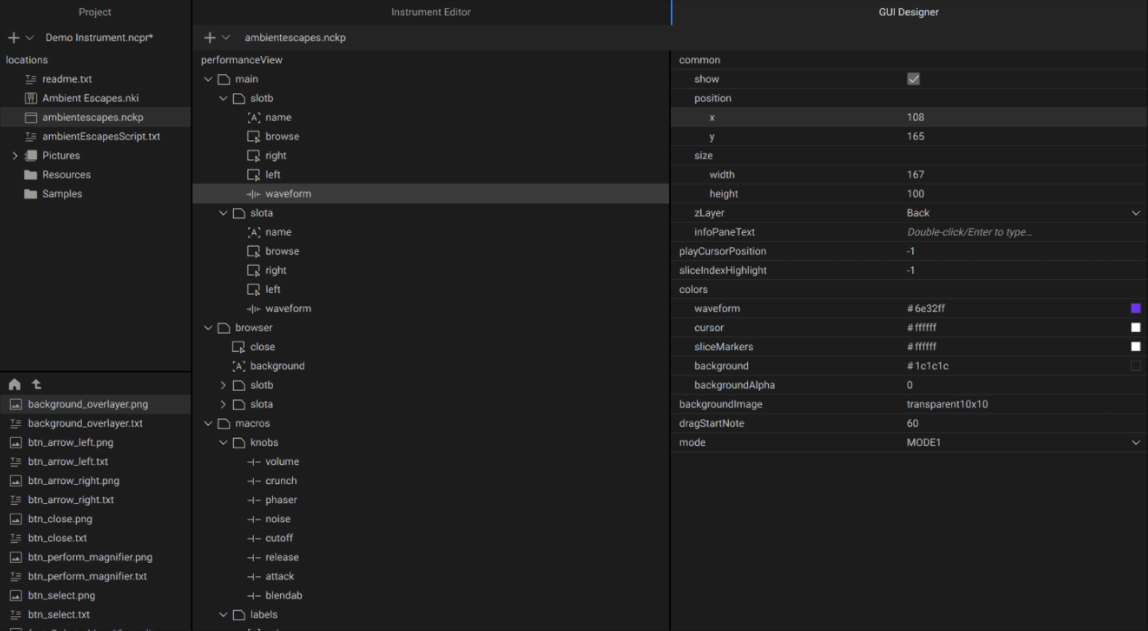The image size is (1148, 631).
Task: Click the browser close button icon
Action: point(238,347)
